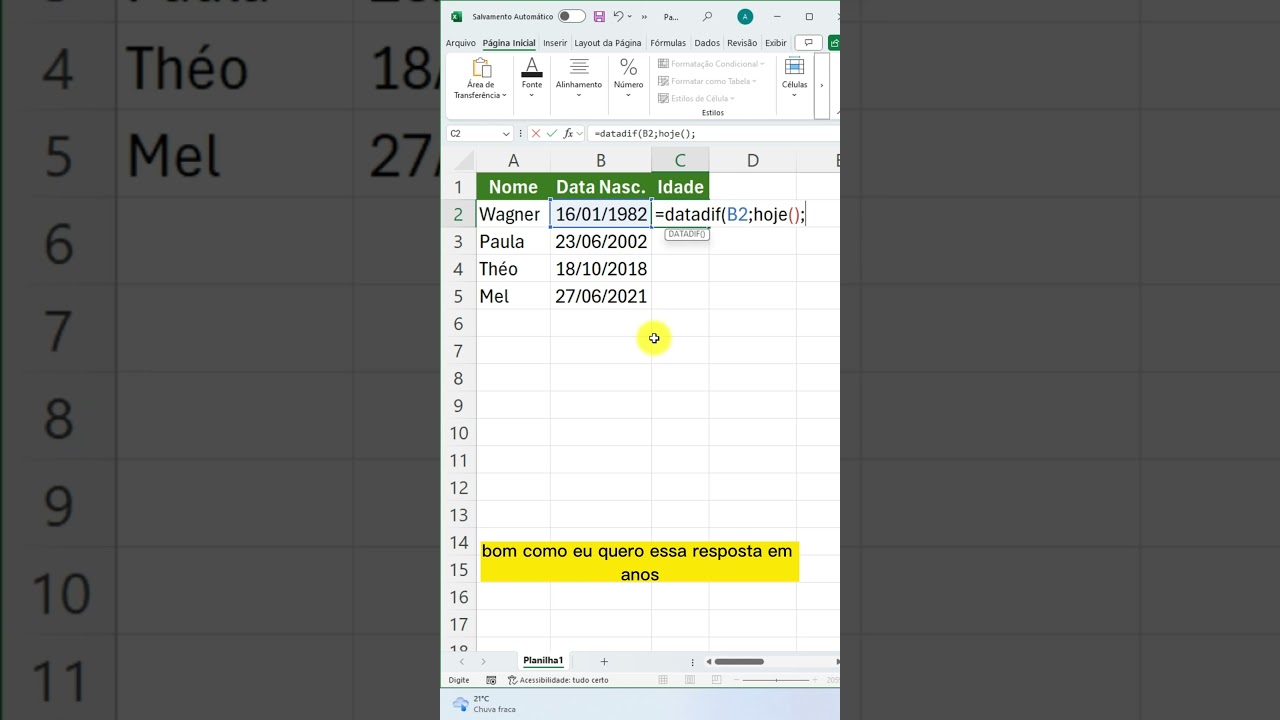The width and height of the screenshot is (1280, 720).
Task: Open the Arquivo menu
Action: [x=461, y=43]
